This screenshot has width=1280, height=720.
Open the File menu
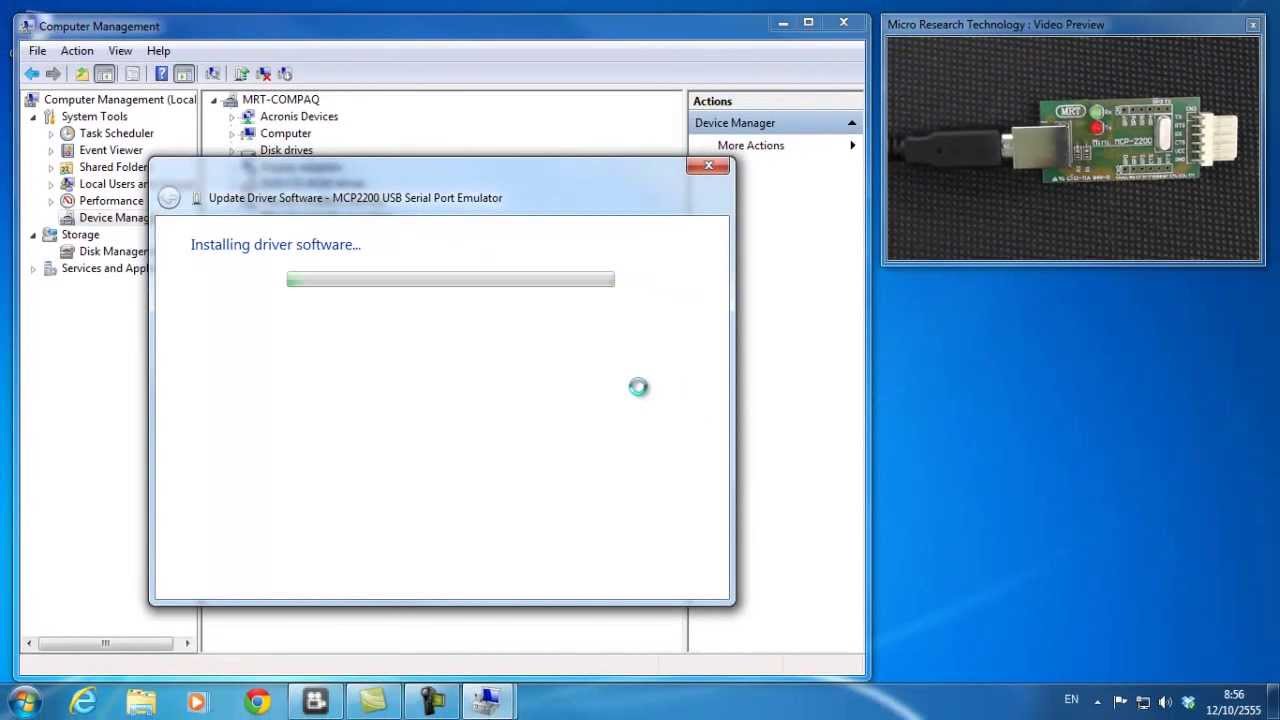[x=37, y=50]
